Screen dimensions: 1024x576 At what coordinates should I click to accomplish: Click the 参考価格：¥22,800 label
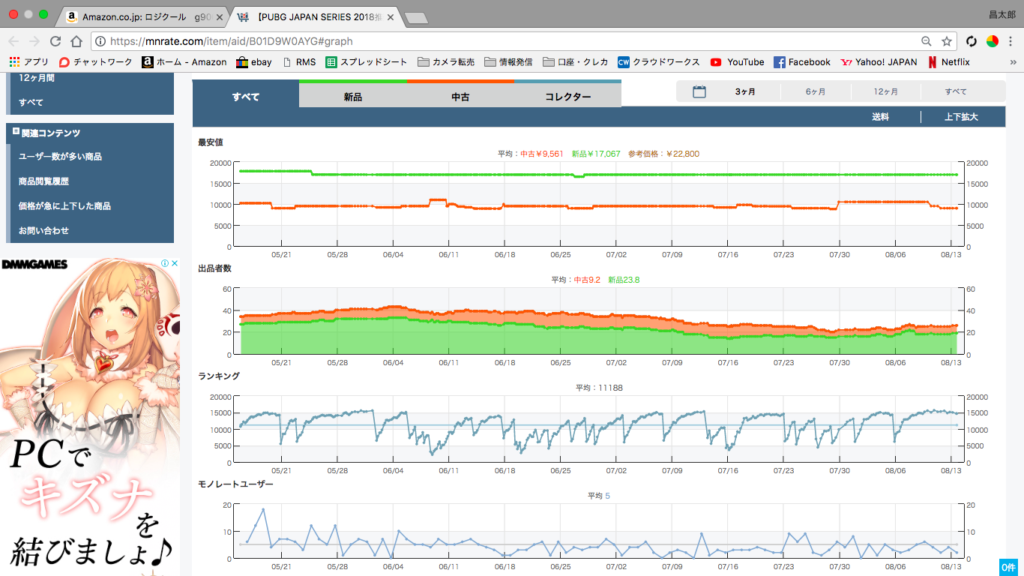[664, 154]
